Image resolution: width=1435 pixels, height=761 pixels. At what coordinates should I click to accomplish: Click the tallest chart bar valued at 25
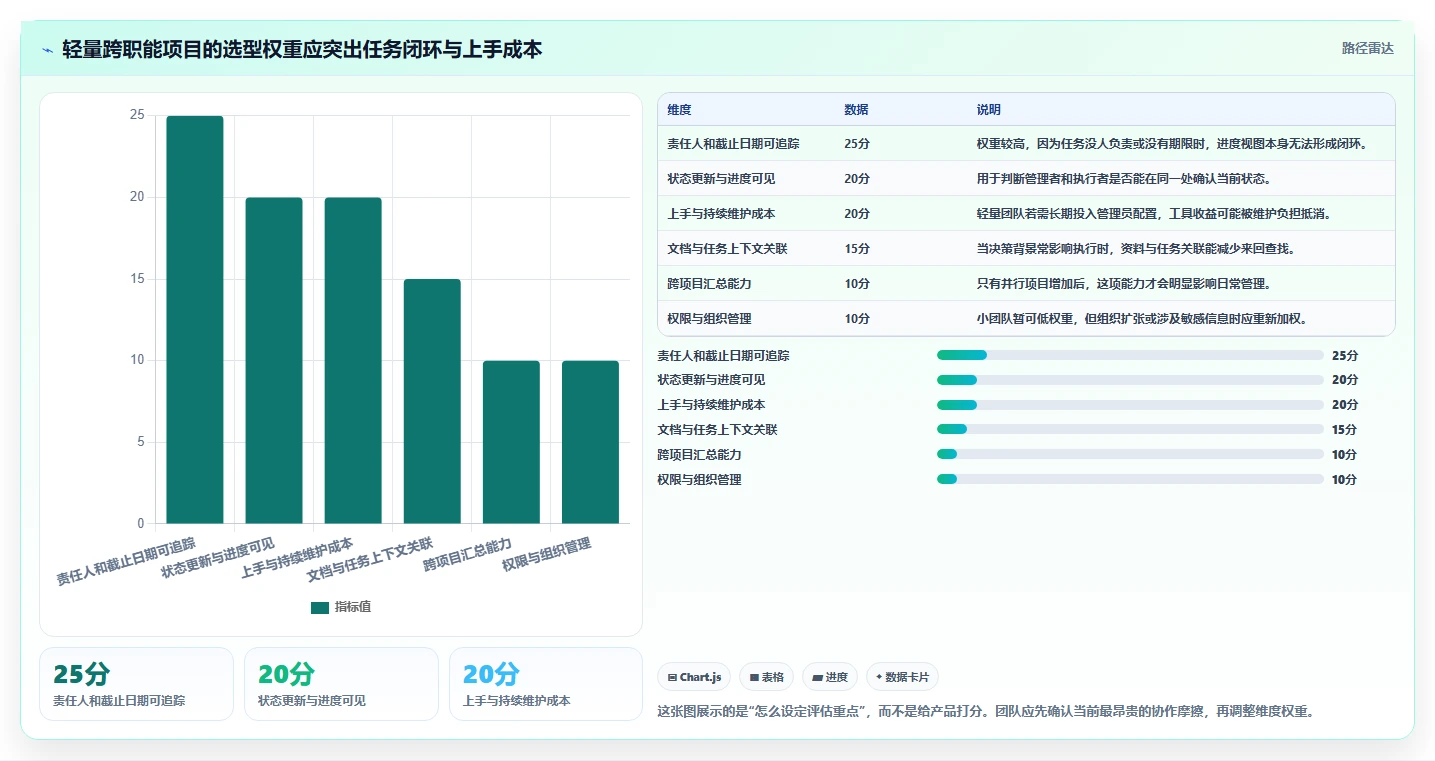195,319
